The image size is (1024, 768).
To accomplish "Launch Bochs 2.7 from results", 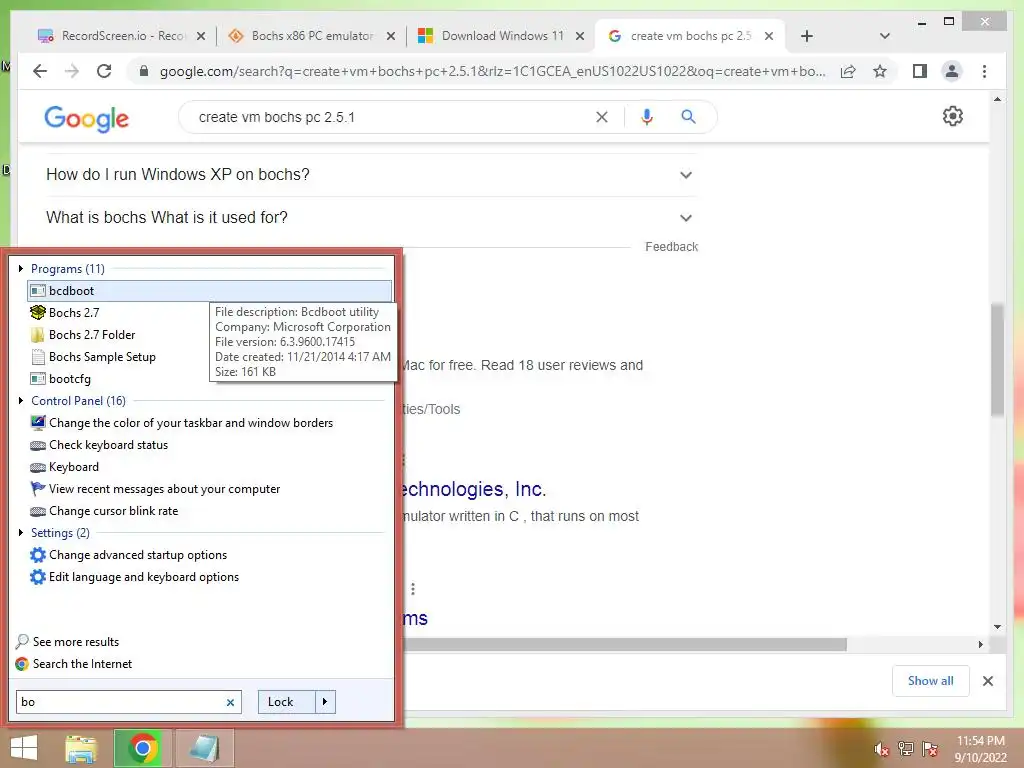I will (74, 313).
